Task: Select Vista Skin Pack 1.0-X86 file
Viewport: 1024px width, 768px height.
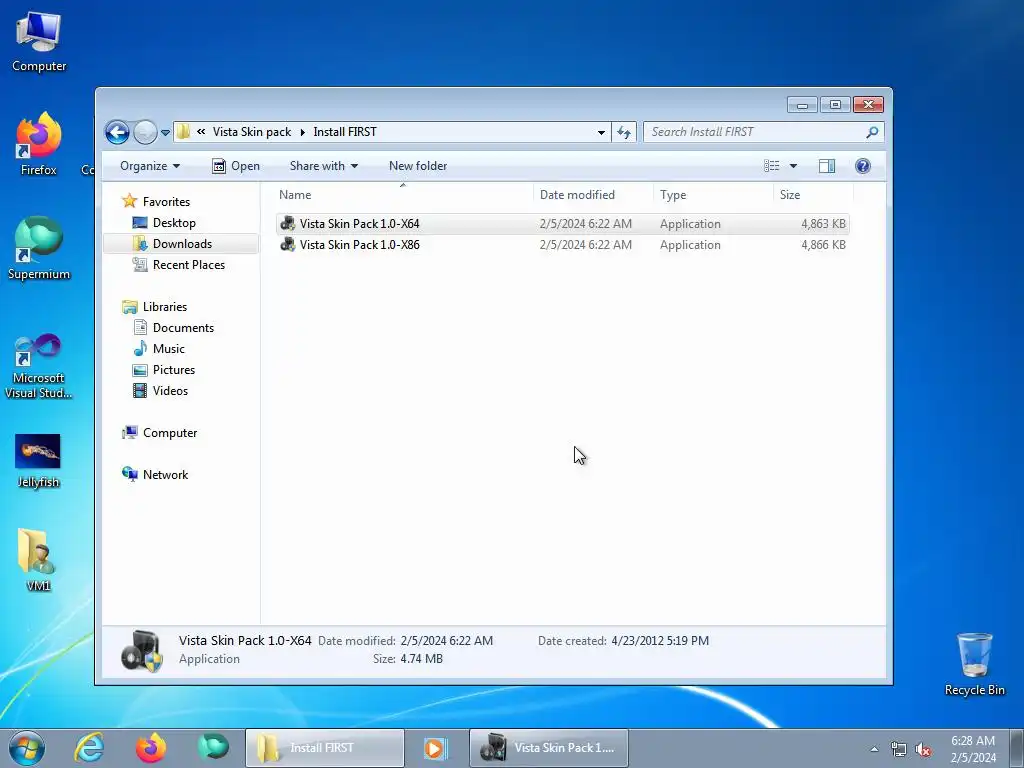Action: (x=562, y=245)
